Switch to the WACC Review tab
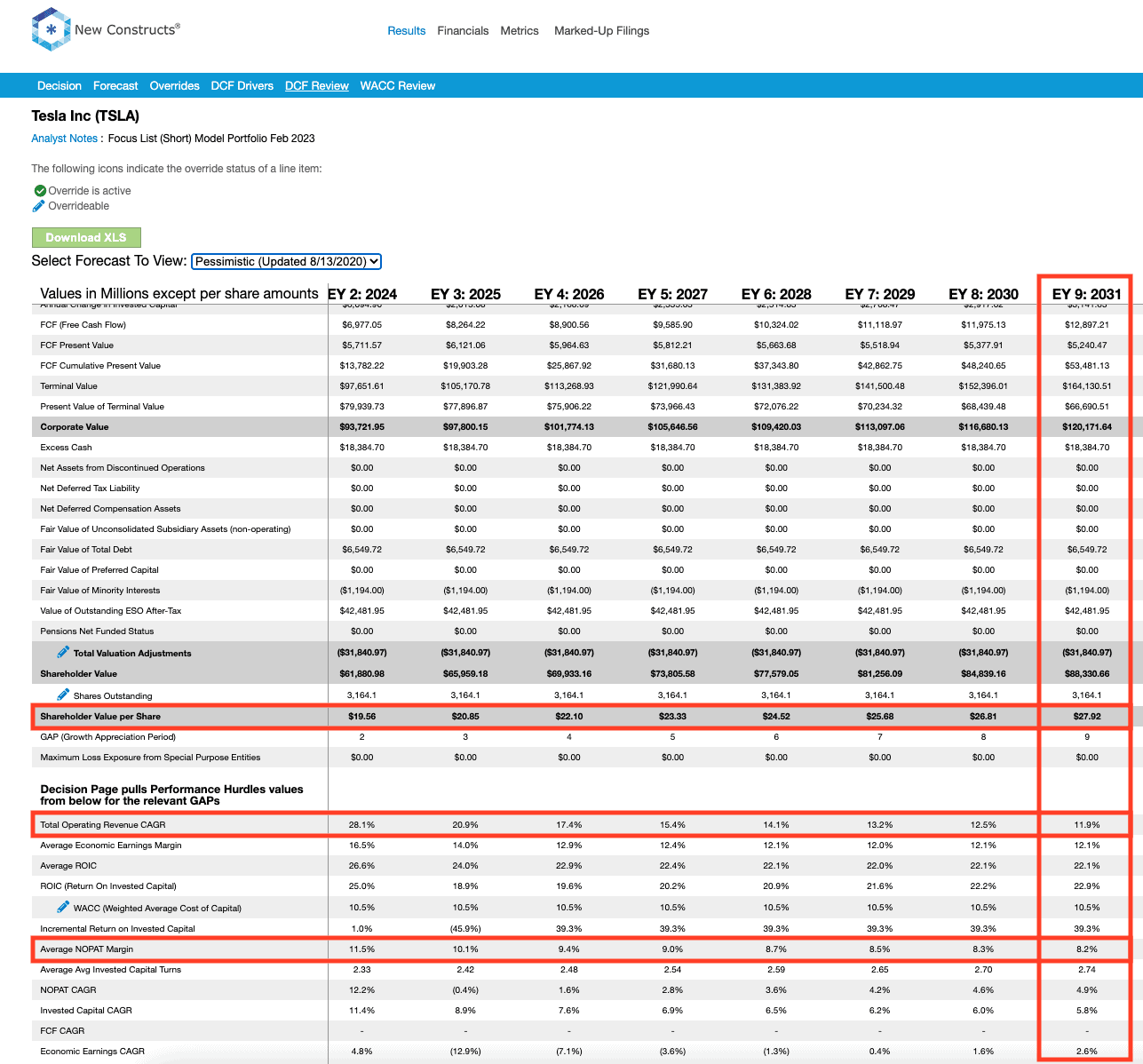1143x1064 pixels. tap(398, 86)
